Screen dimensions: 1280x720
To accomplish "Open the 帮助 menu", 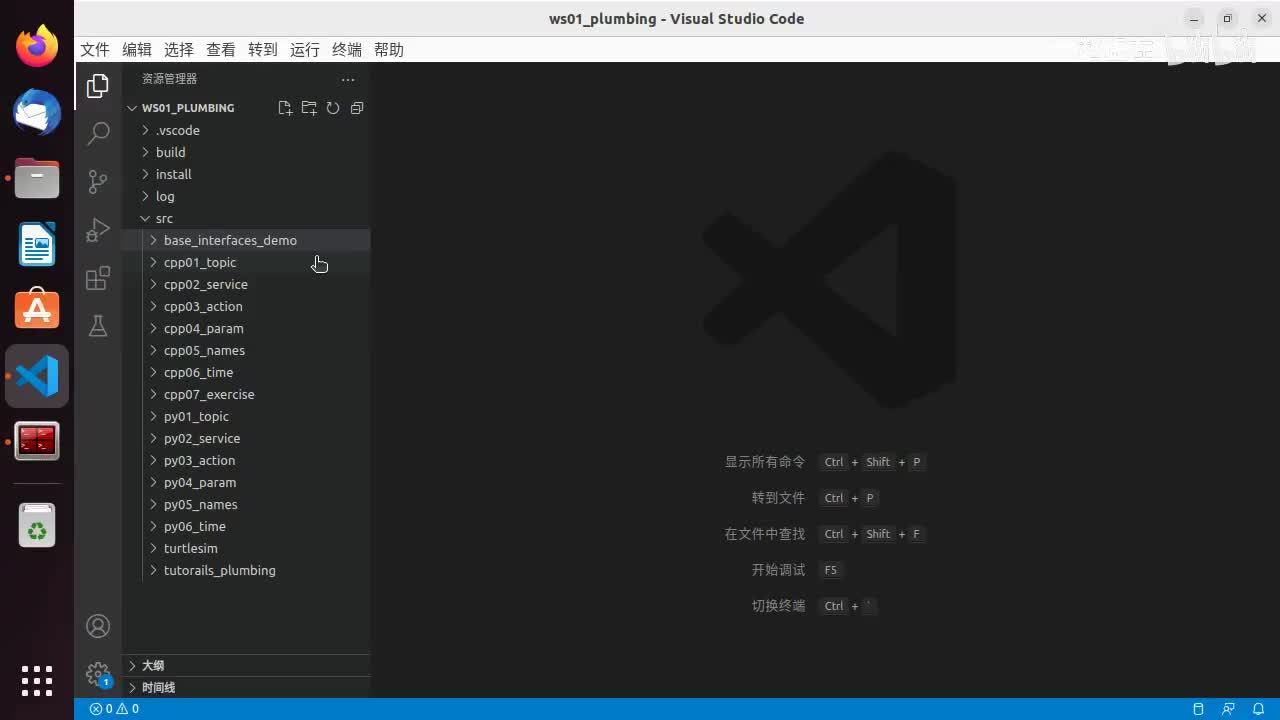I will pos(389,50).
